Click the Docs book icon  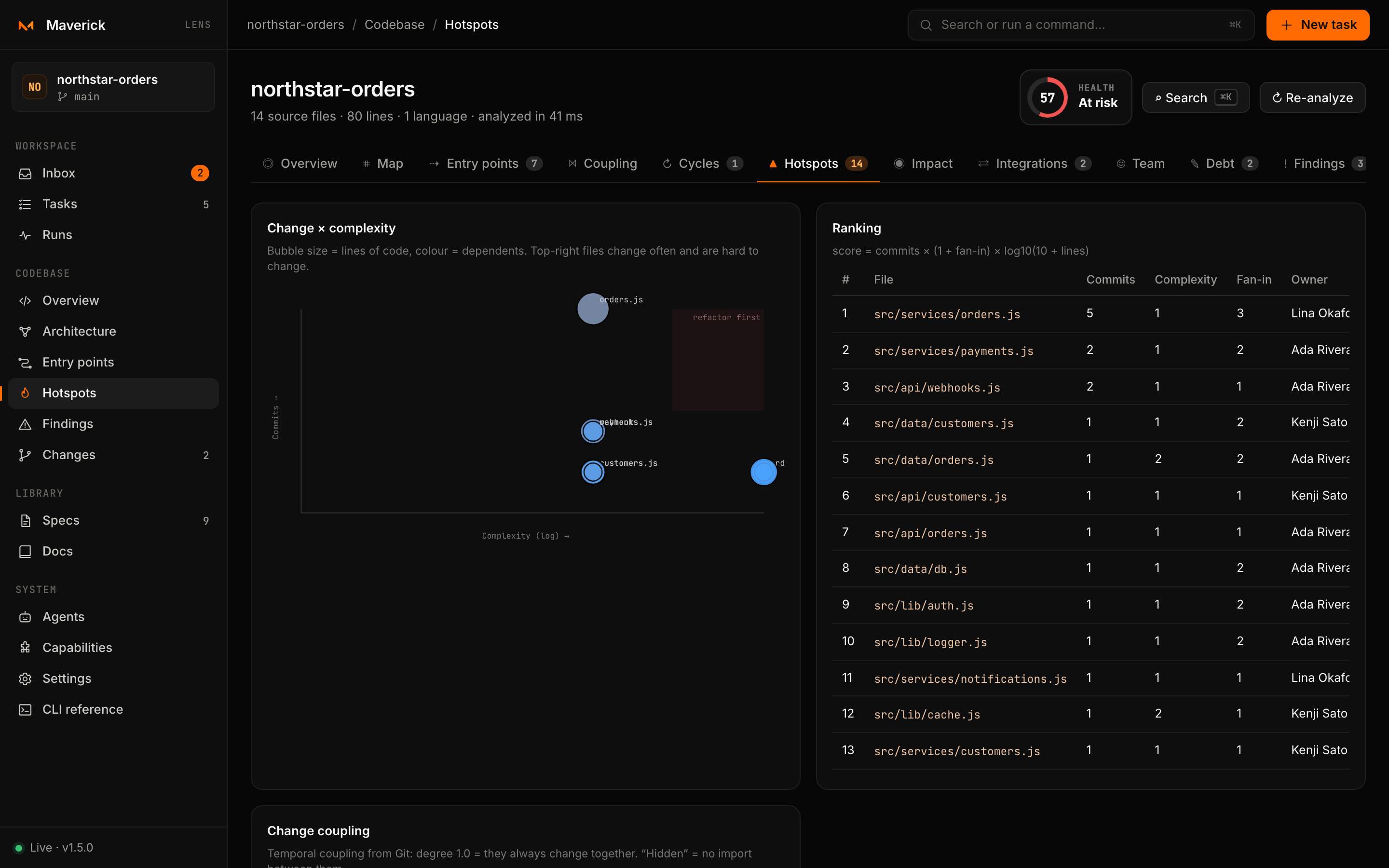pos(25,552)
